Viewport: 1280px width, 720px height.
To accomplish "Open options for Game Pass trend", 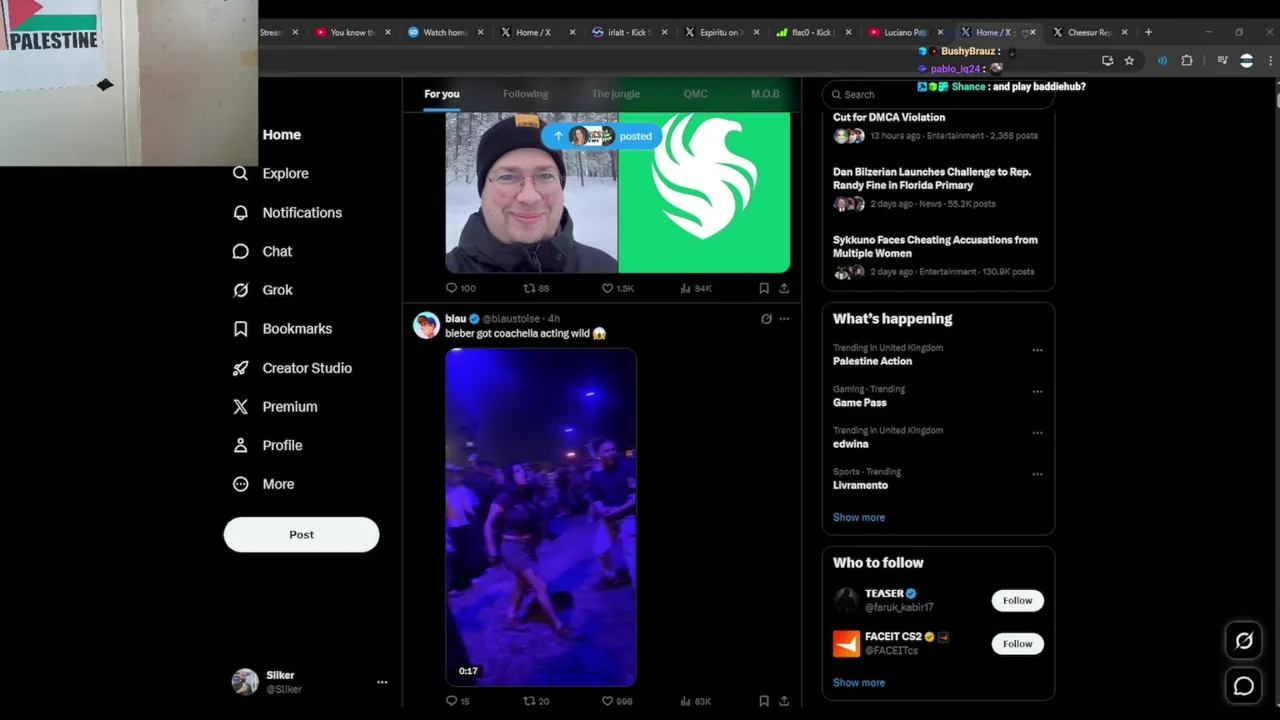I will point(1037,392).
